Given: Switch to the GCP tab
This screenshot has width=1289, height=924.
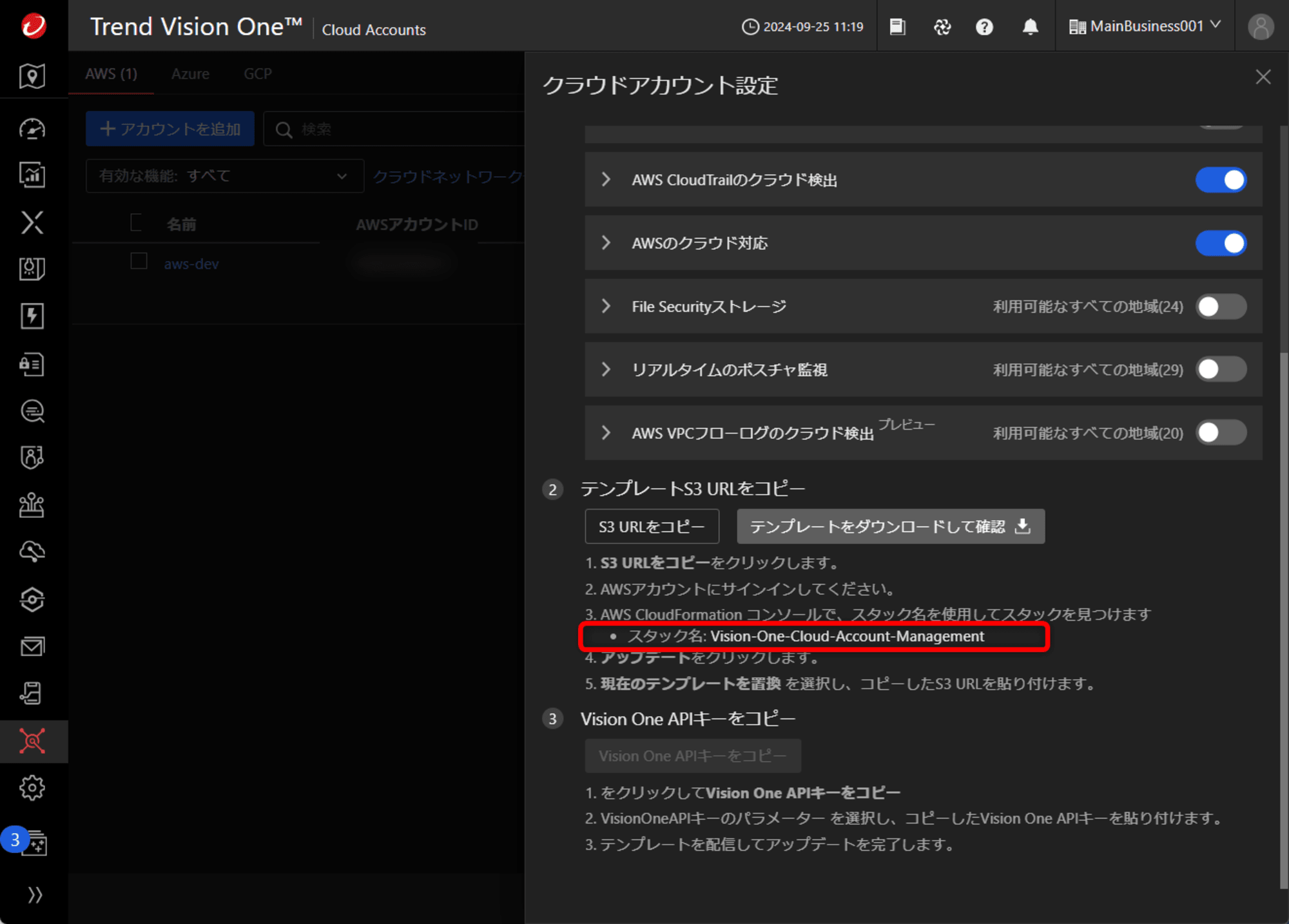Looking at the screenshot, I should pos(258,73).
